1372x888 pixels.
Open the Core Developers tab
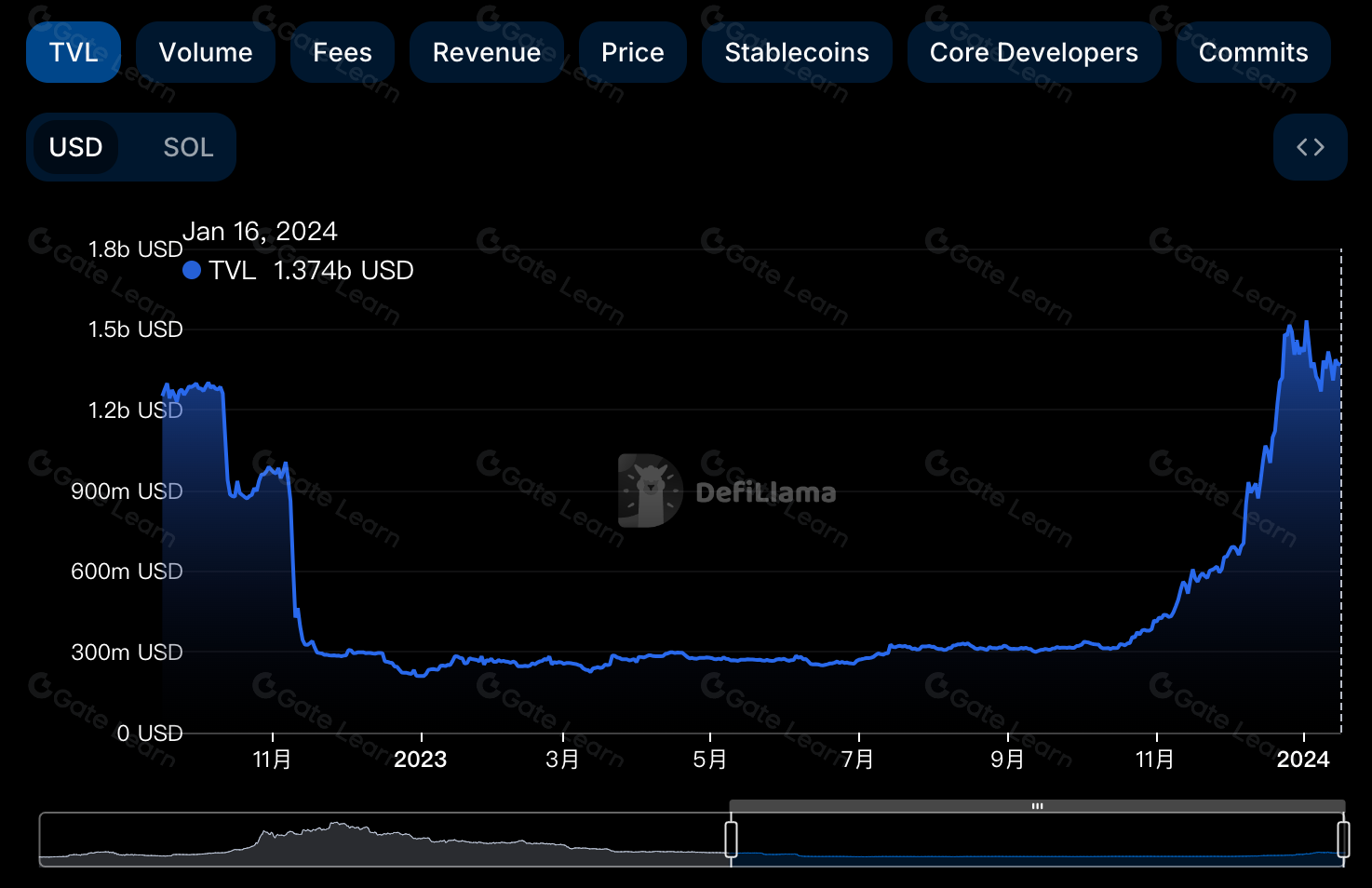point(1034,52)
